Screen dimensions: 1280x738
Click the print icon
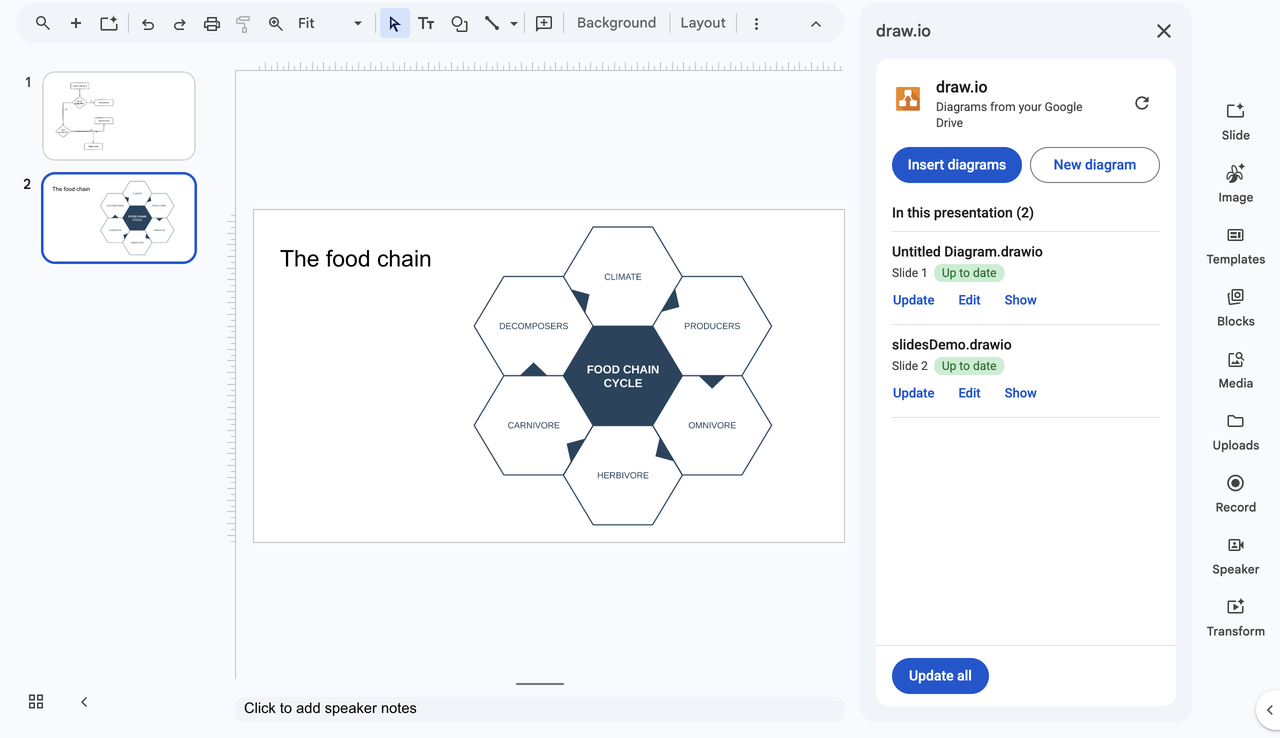pyautogui.click(x=212, y=23)
